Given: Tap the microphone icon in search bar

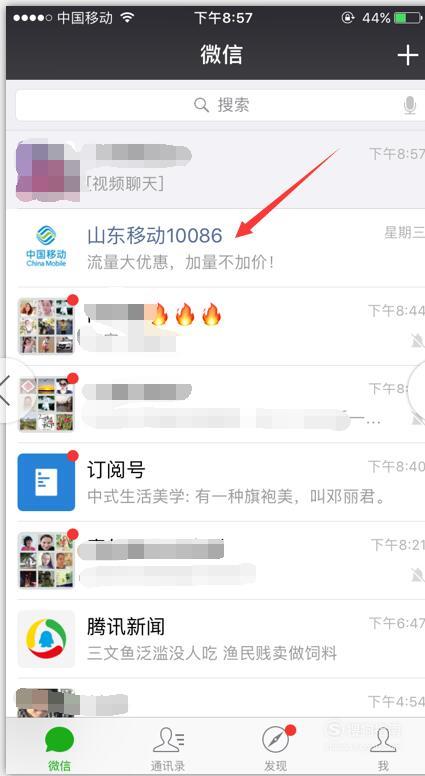Looking at the screenshot, I should [x=410, y=105].
